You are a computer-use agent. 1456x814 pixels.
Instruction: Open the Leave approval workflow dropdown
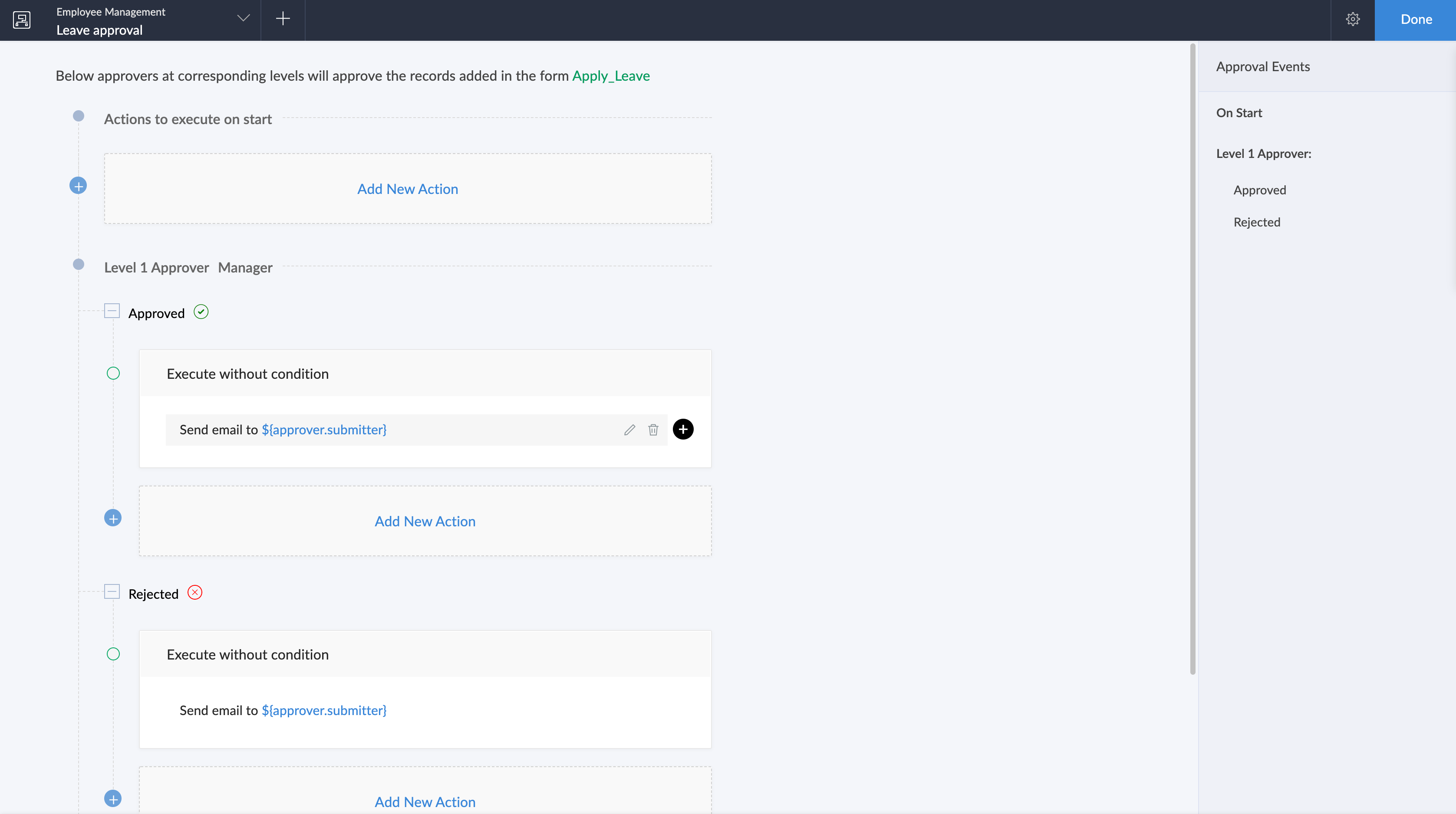243,19
